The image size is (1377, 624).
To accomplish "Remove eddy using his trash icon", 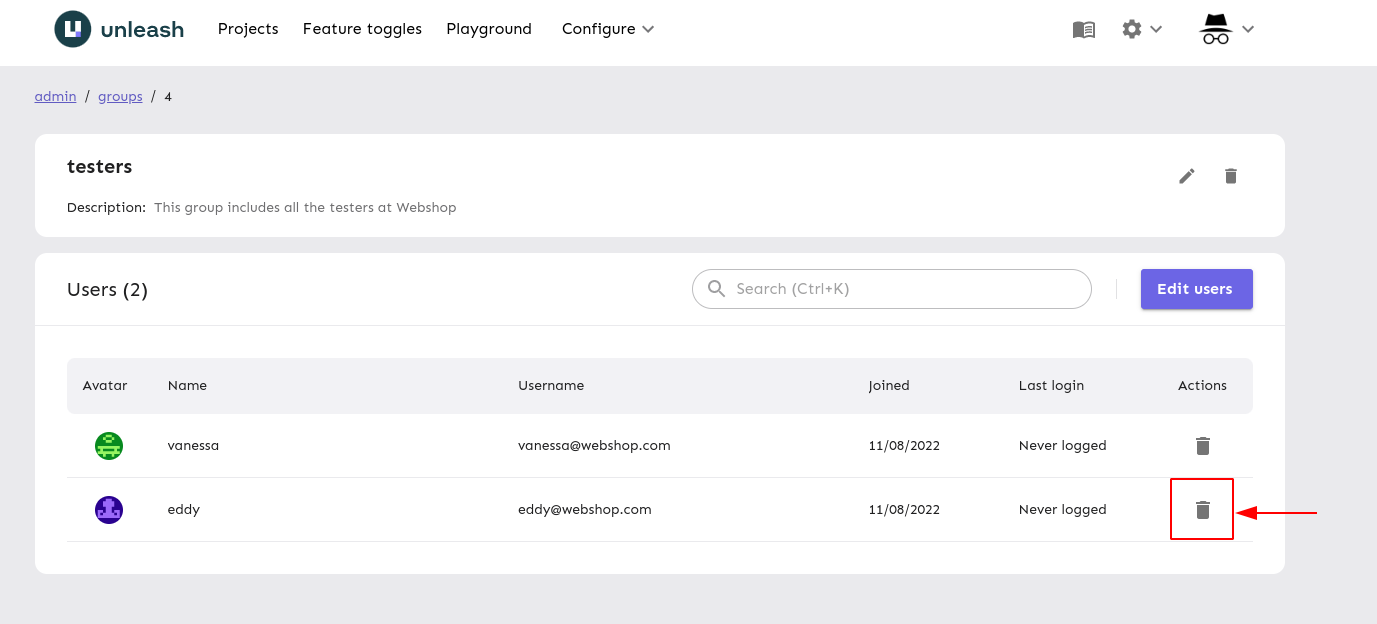I will 1202,509.
